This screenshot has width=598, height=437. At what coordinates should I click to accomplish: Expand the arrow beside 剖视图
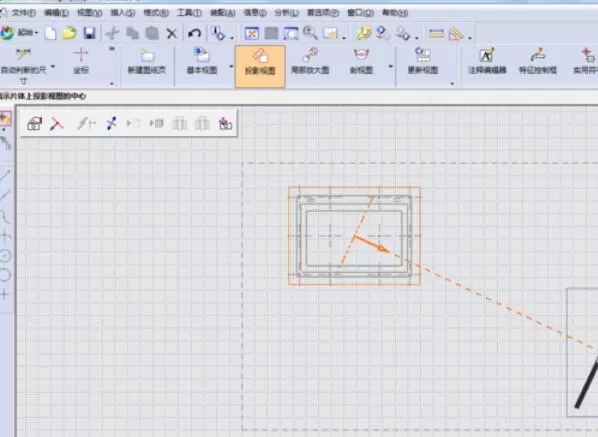[x=390, y=66]
